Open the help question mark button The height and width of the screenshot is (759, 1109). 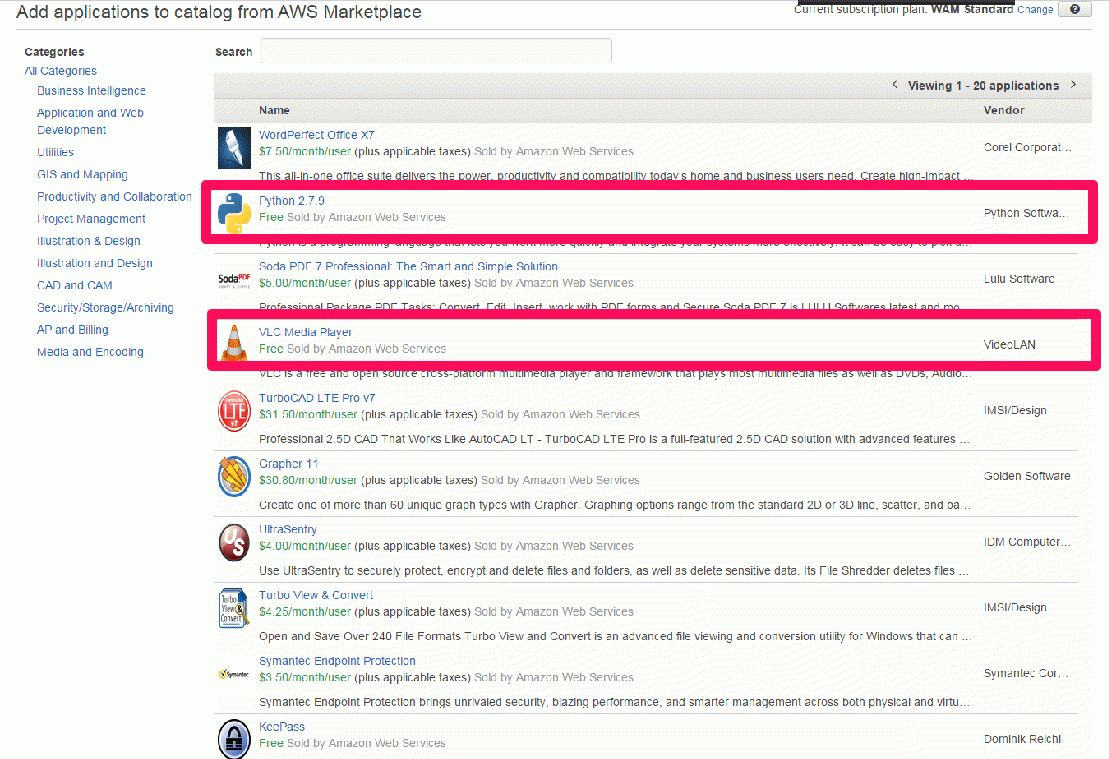[1074, 9]
